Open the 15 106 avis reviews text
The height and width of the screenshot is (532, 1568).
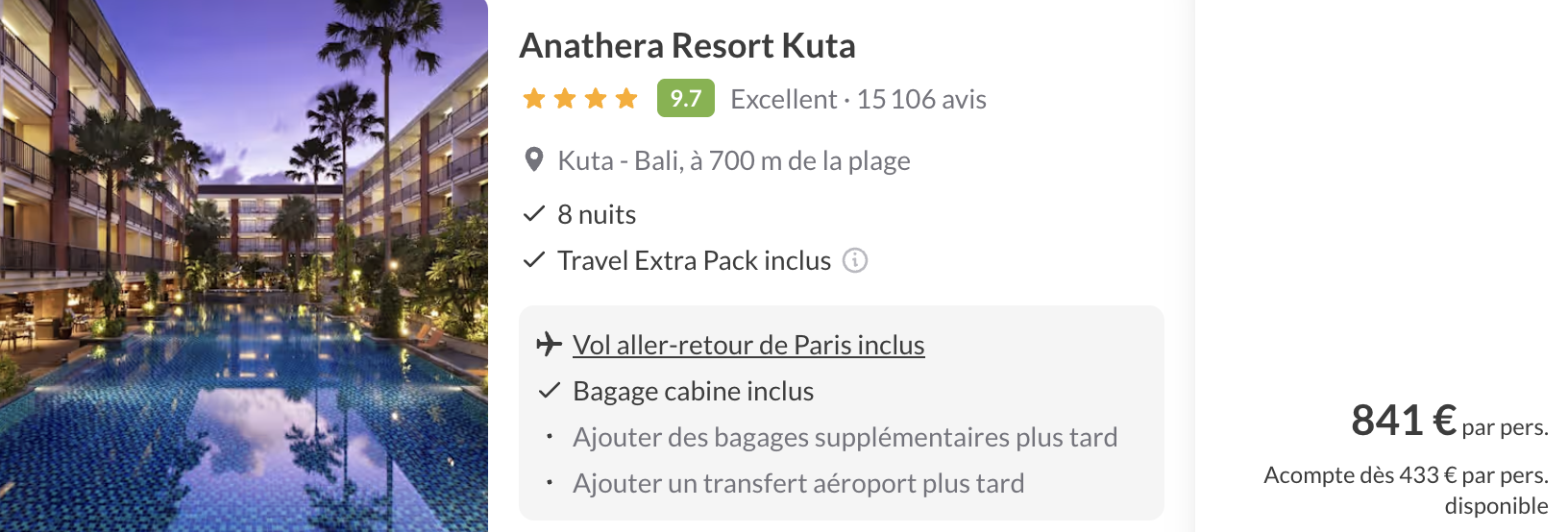pyautogui.click(x=920, y=100)
